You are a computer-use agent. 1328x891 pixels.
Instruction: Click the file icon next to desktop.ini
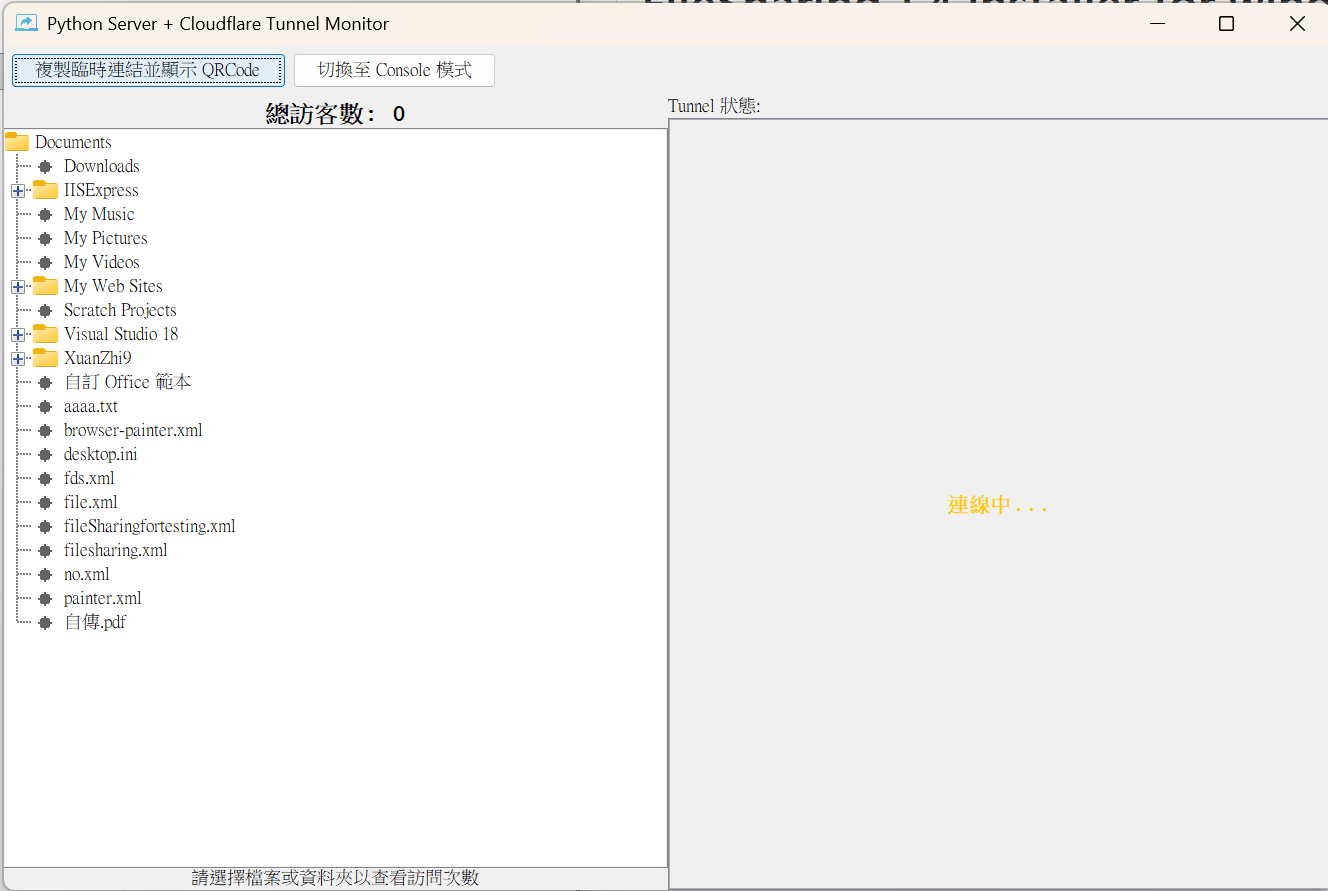tap(45, 453)
